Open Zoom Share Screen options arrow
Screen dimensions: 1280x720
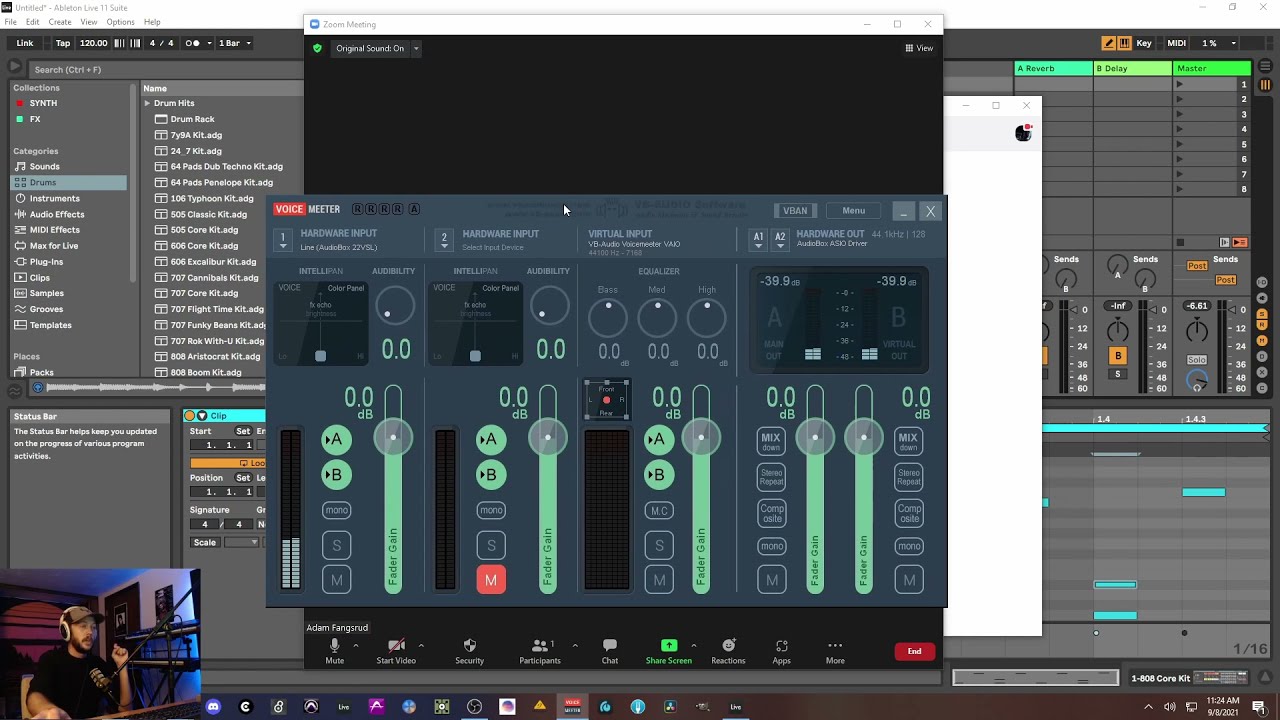coord(693,645)
